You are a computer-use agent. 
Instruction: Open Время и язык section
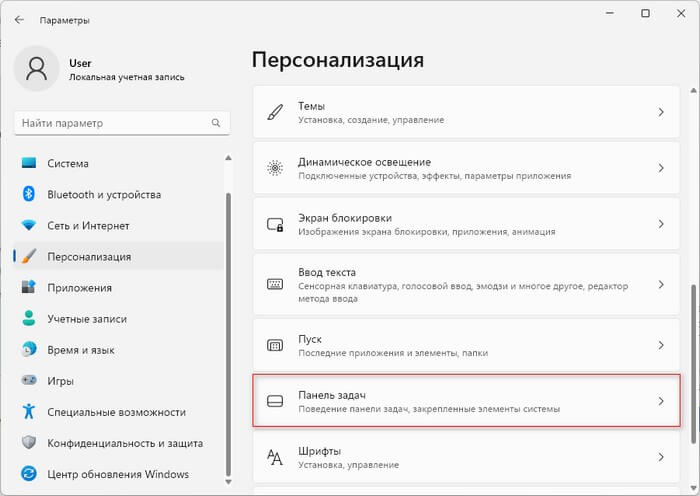pyautogui.click(x=118, y=350)
